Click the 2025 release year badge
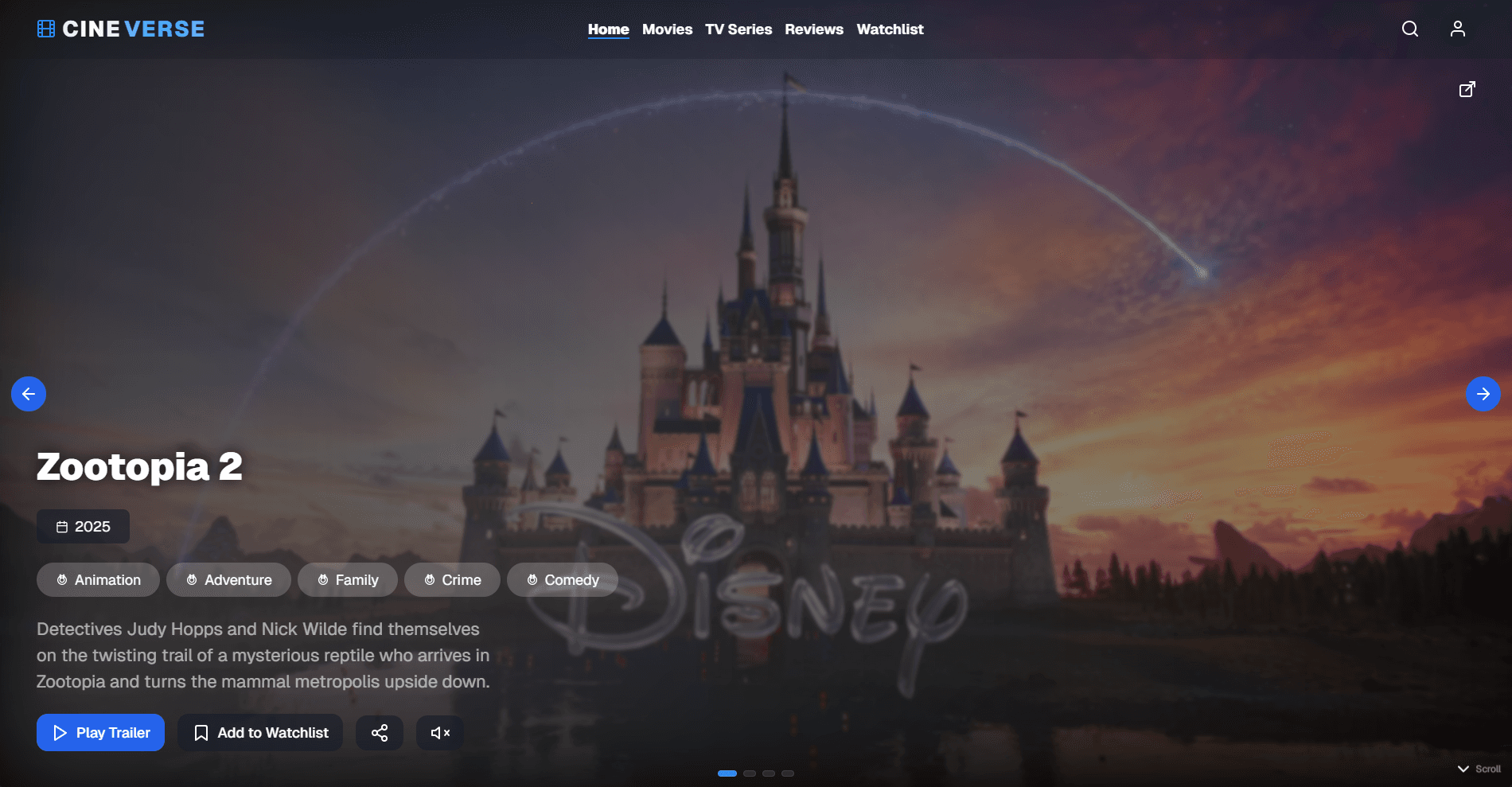Image resolution: width=1512 pixels, height=787 pixels. pyautogui.click(x=83, y=527)
